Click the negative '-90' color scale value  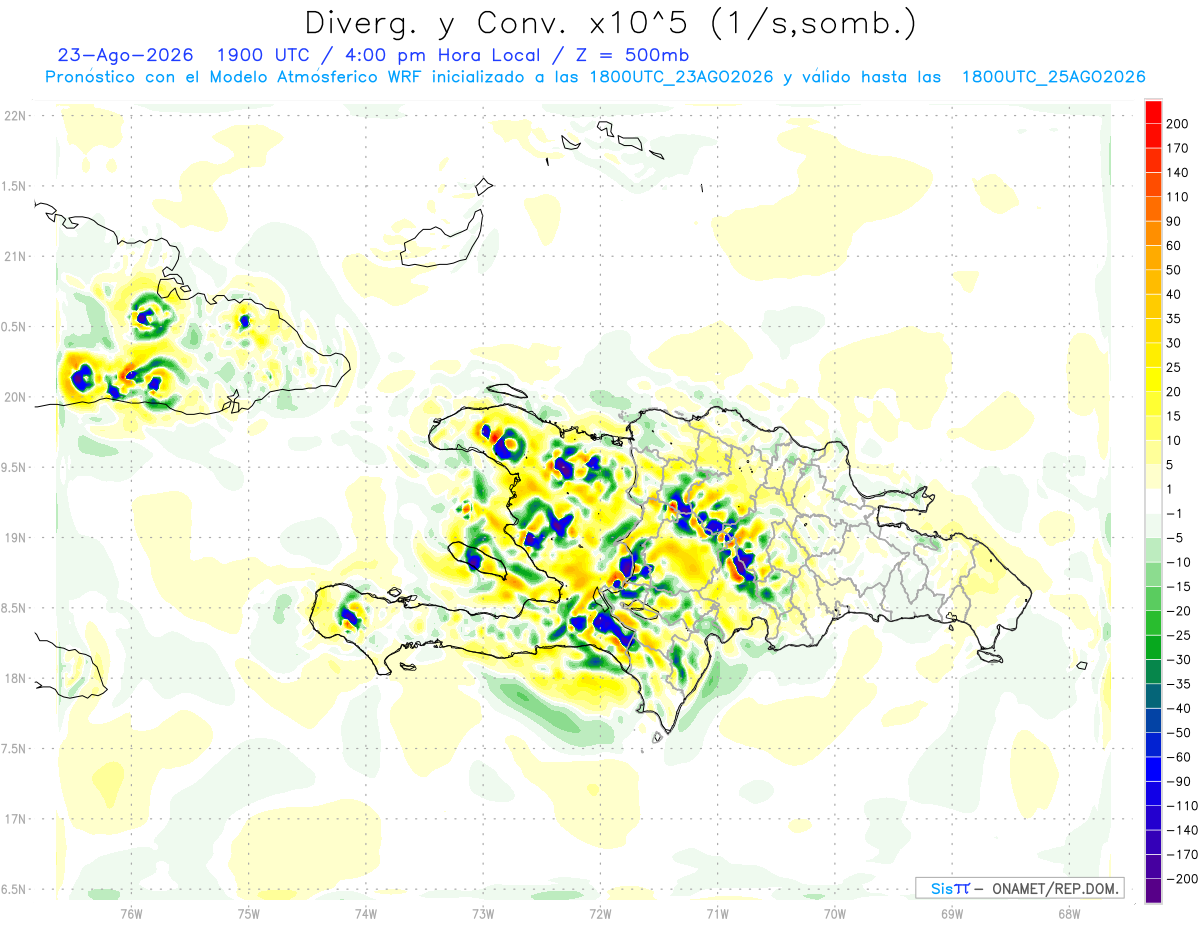1178,782
